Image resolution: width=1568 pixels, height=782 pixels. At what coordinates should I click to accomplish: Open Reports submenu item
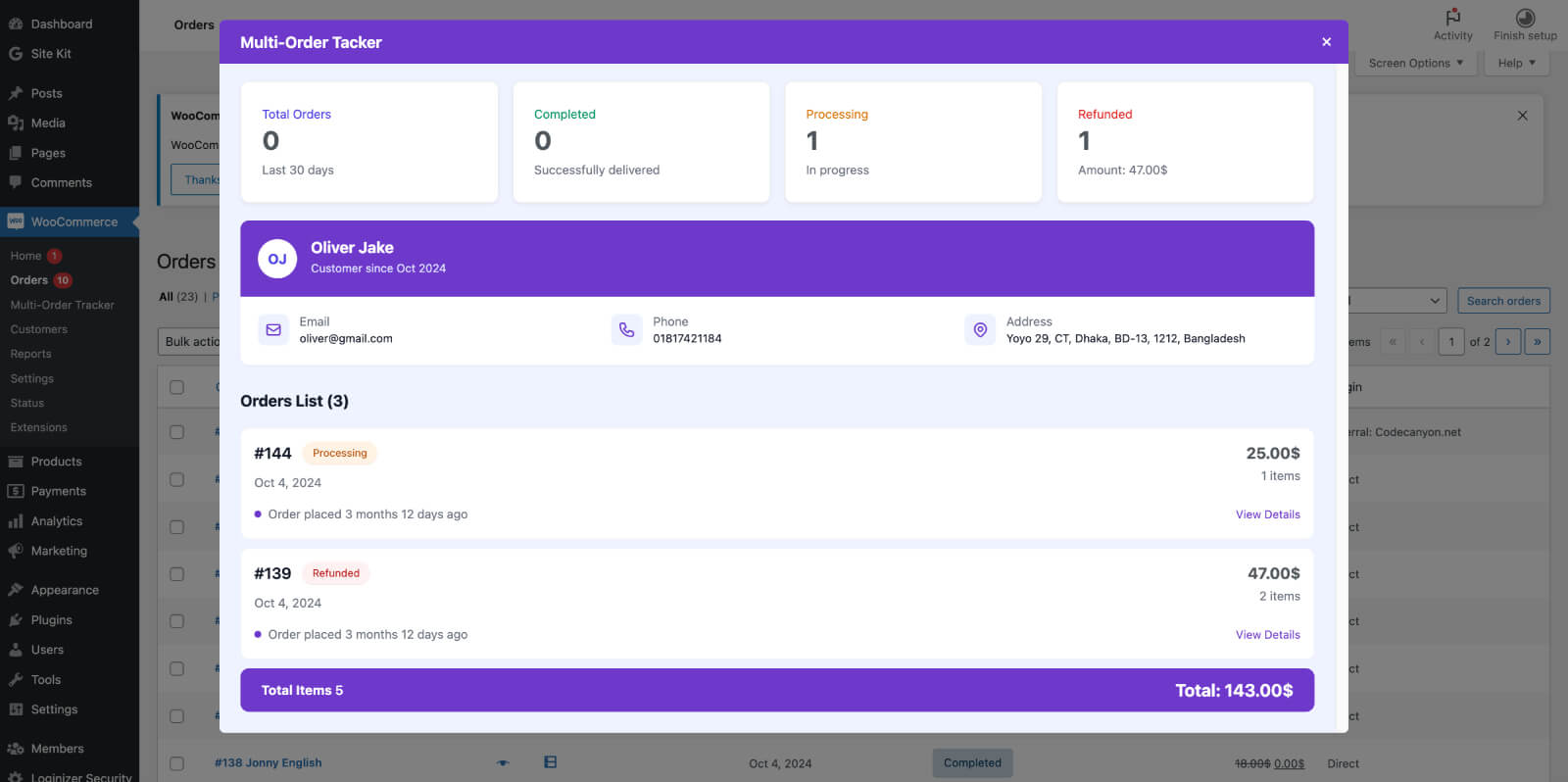tap(30, 354)
